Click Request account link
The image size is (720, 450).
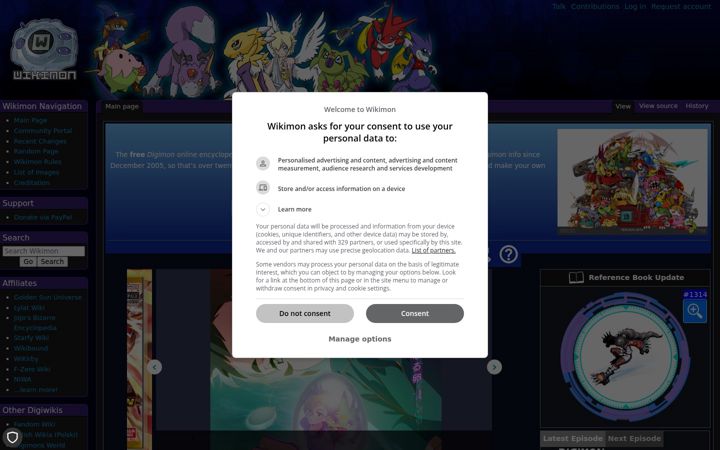pos(681,6)
